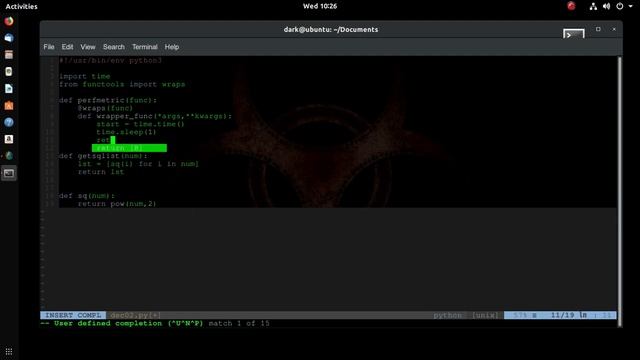
Task: Click the 'def perfmetric(func):' line
Action: tap(108, 100)
